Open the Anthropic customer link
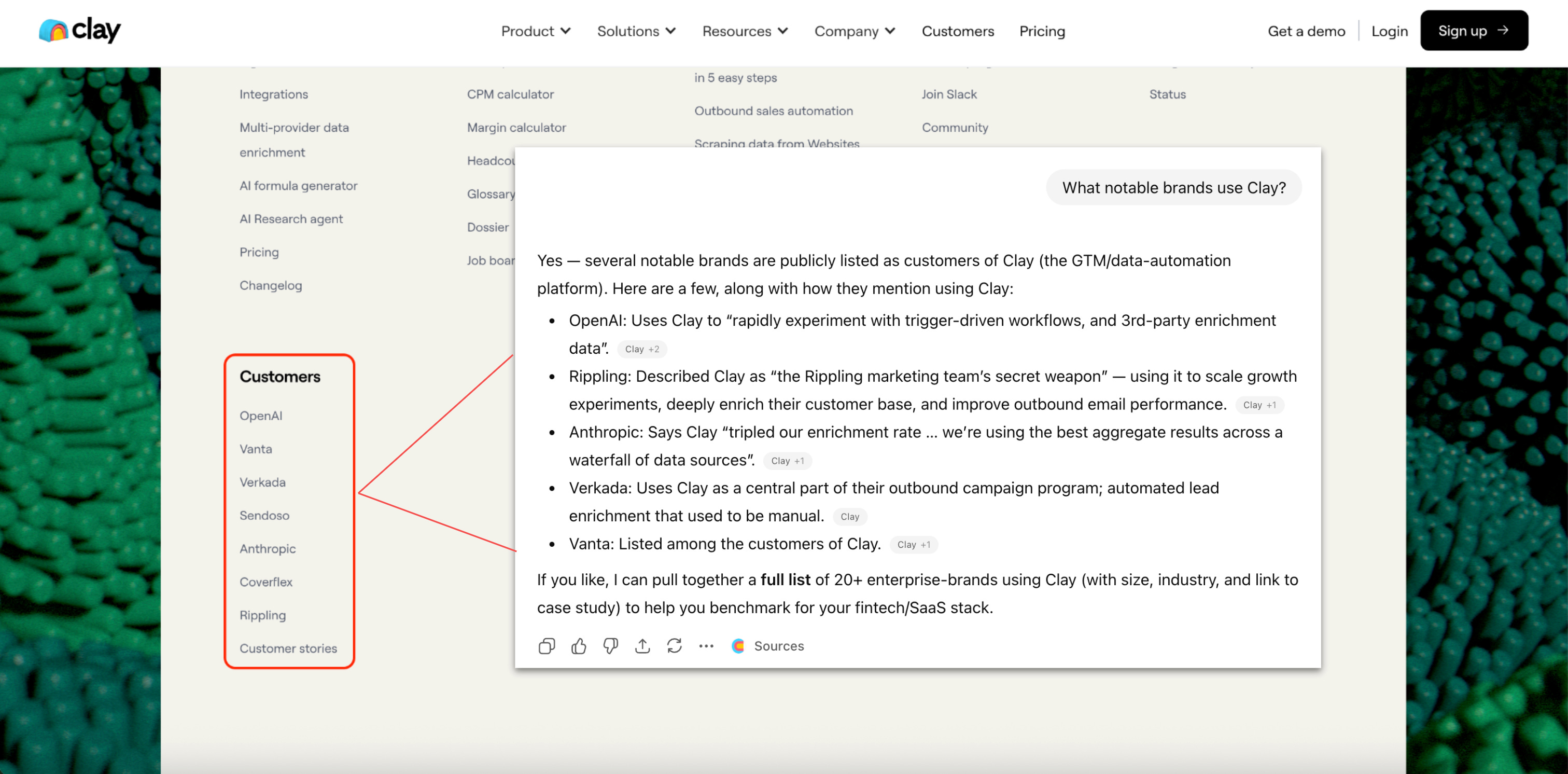This screenshot has width=1568, height=774. (268, 548)
